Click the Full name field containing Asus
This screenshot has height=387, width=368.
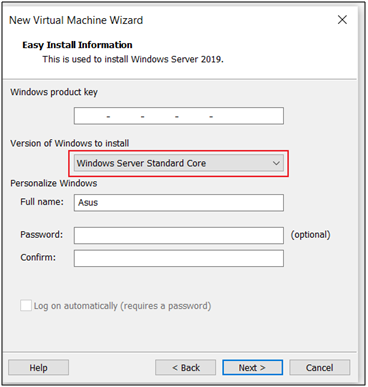pos(179,203)
